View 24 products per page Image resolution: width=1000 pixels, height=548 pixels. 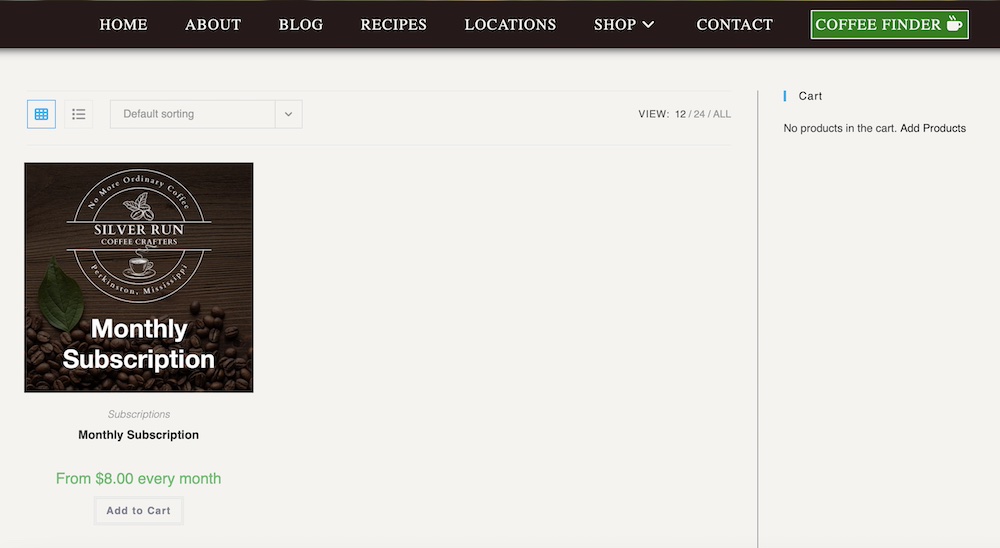699,114
